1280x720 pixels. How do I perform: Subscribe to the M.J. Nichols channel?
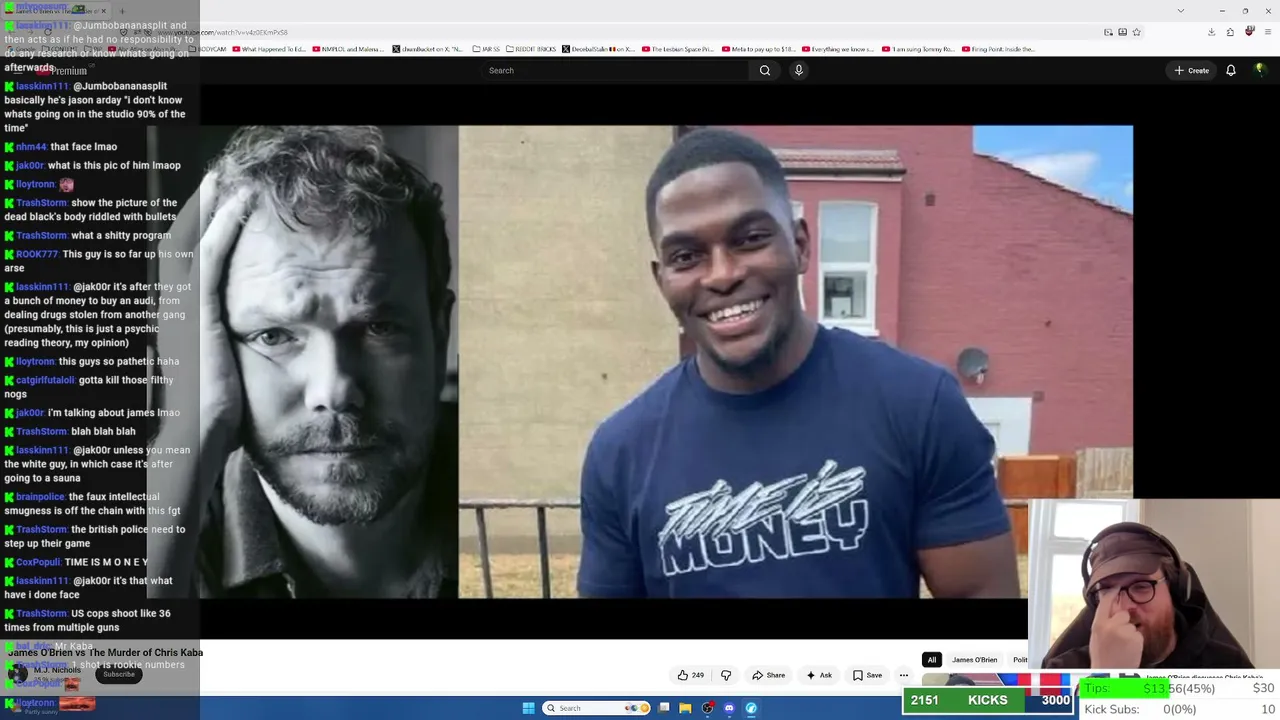point(118,674)
